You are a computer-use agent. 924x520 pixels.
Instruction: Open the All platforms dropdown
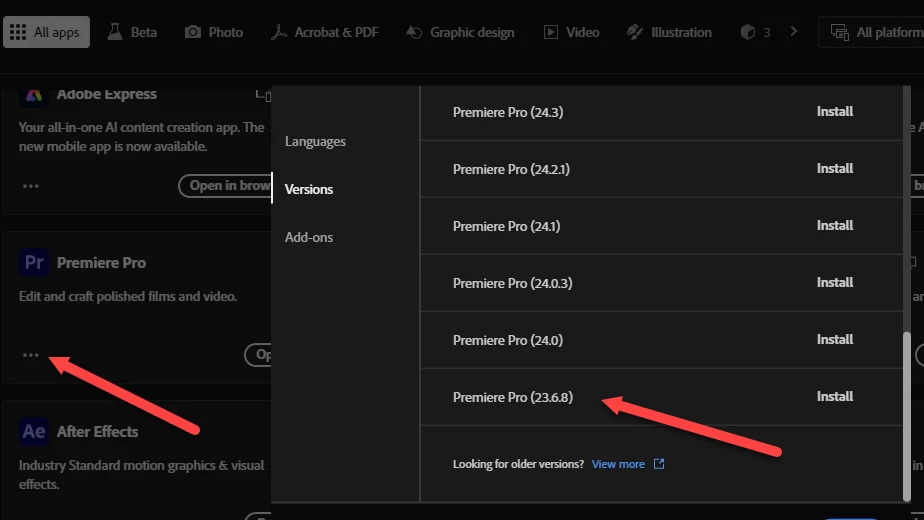click(x=872, y=32)
